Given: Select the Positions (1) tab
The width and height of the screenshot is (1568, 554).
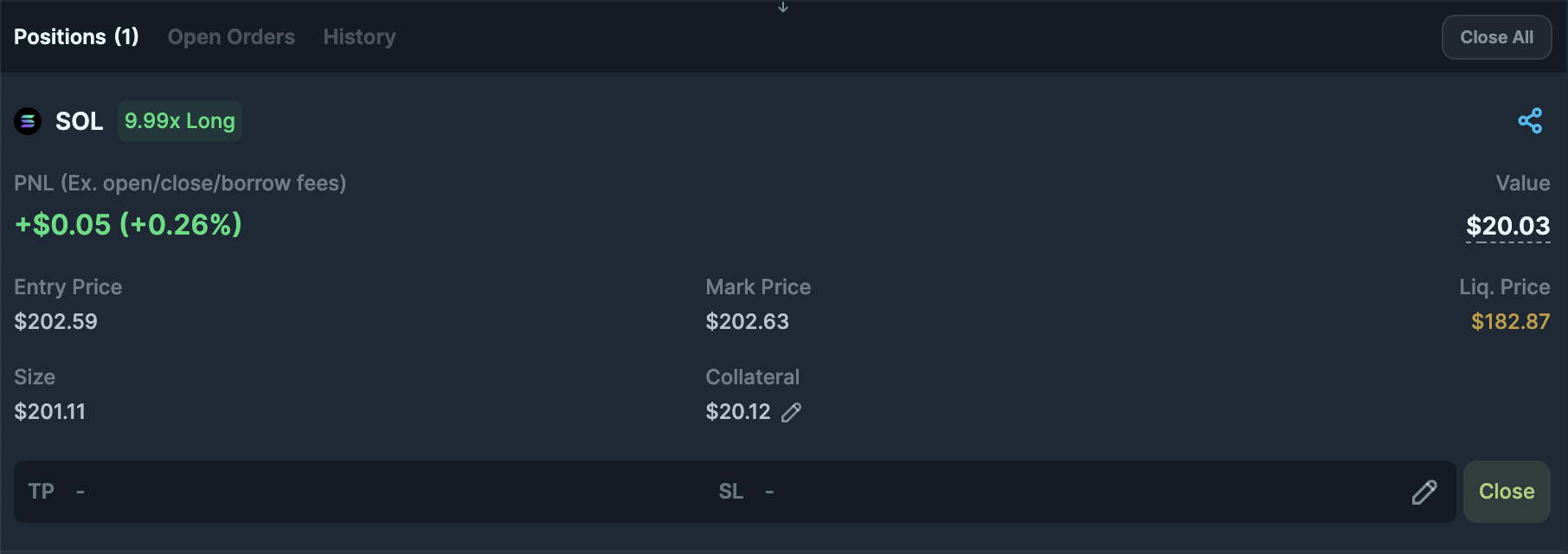Looking at the screenshot, I should (x=76, y=37).
